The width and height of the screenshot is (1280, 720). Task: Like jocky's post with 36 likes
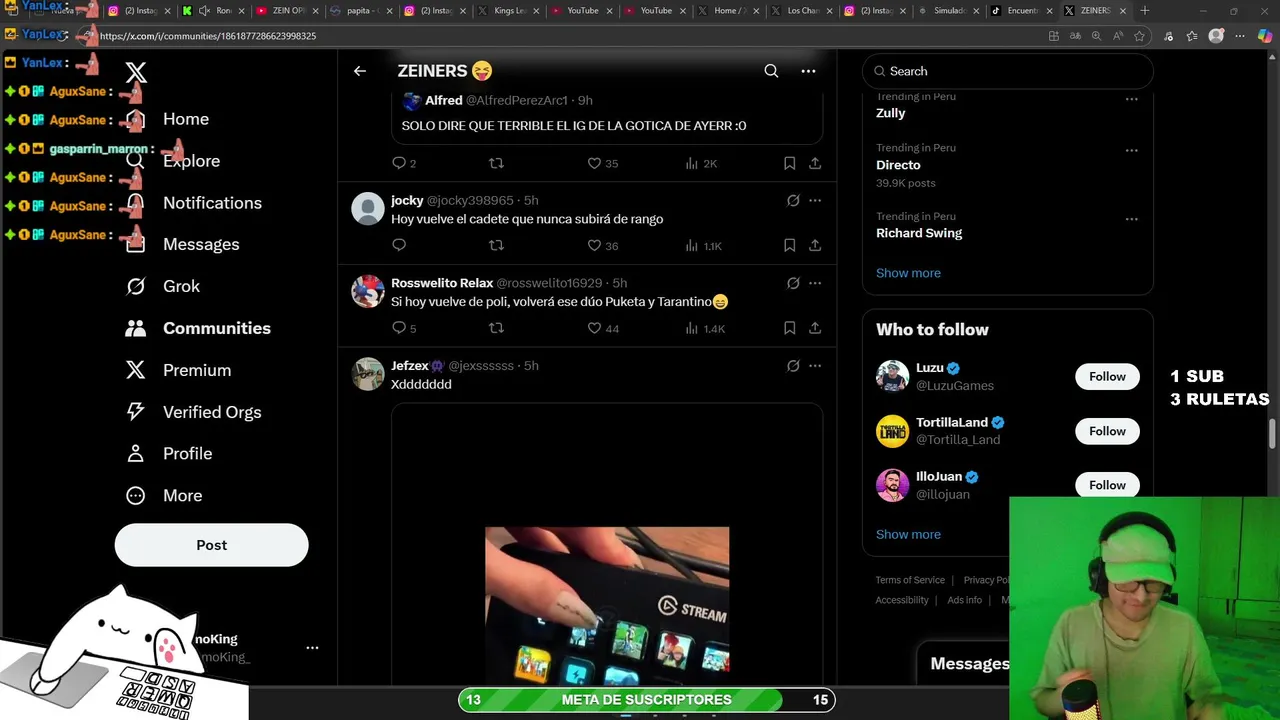pos(594,245)
